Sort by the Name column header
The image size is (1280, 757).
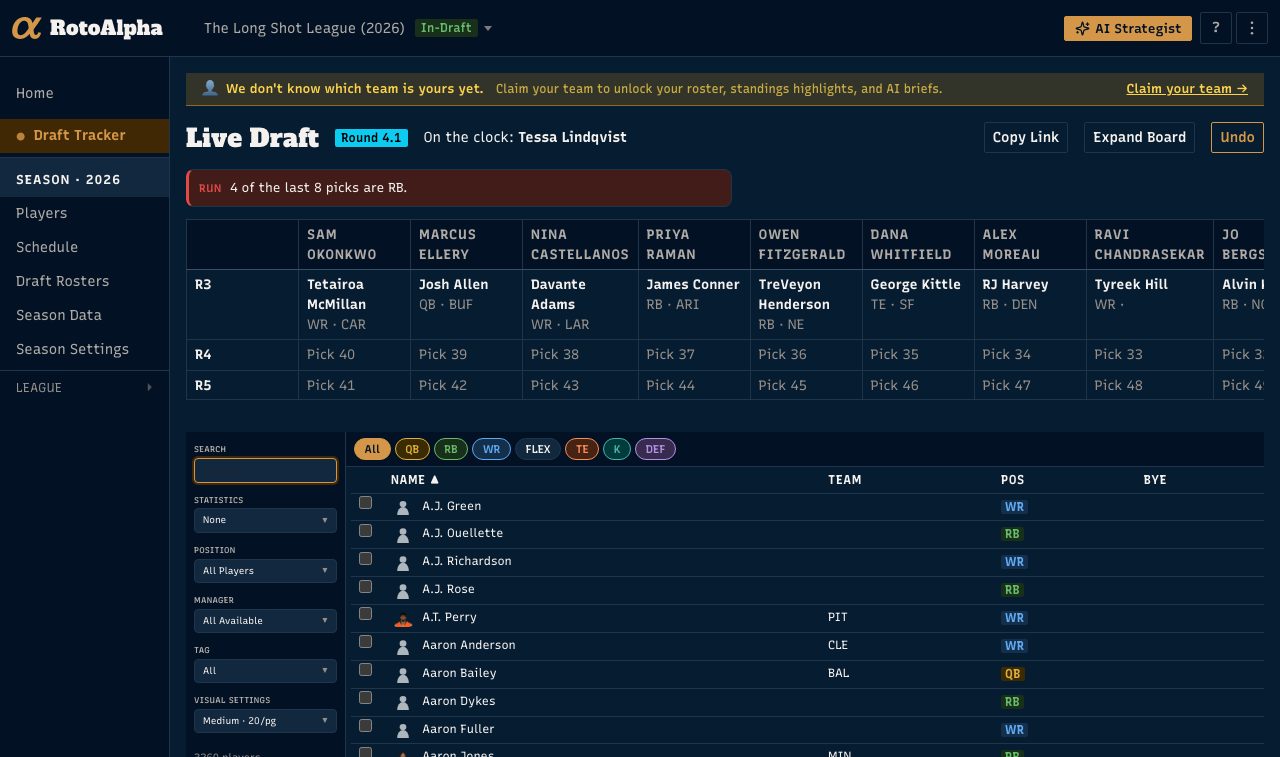[x=415, y=480]
